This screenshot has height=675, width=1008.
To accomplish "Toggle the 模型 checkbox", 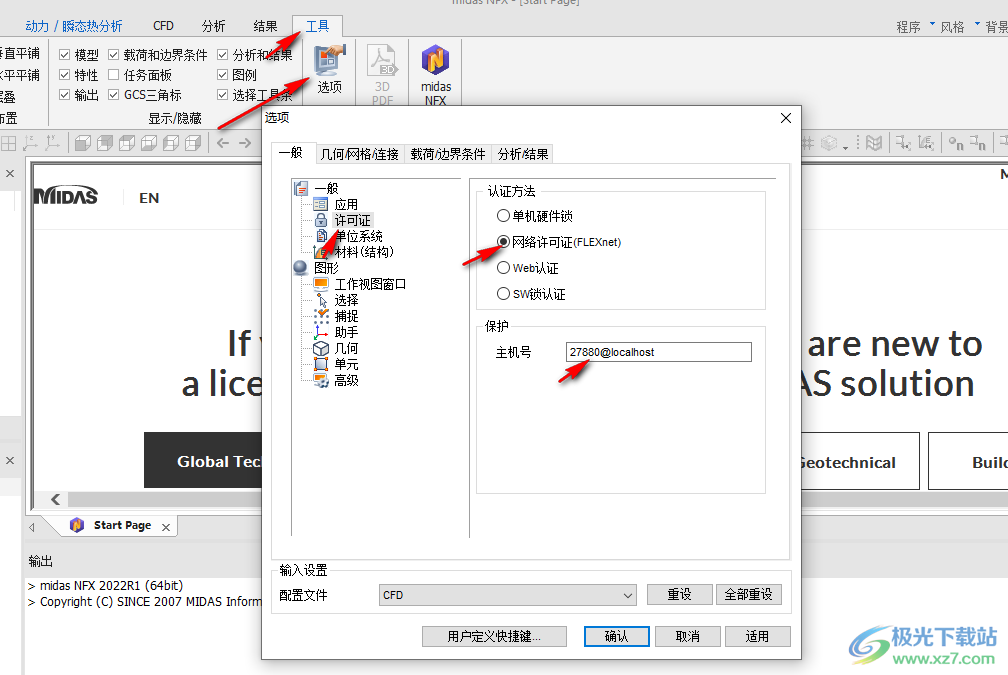I will click(x=64, y=55).
